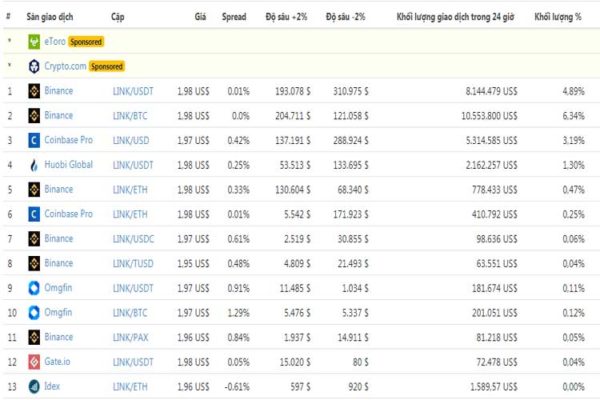Viewport: 600px width, 400px height.
Task: Open the LINK/PAX pair link
Action: (x=130, y=337)
